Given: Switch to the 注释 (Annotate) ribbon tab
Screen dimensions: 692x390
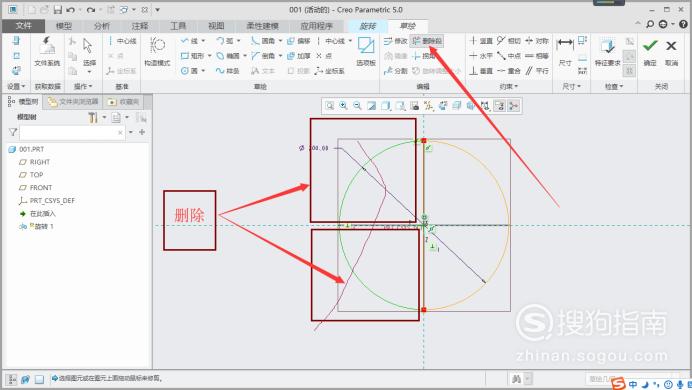Looking at the screenshot, I should [x=140, y=26].
